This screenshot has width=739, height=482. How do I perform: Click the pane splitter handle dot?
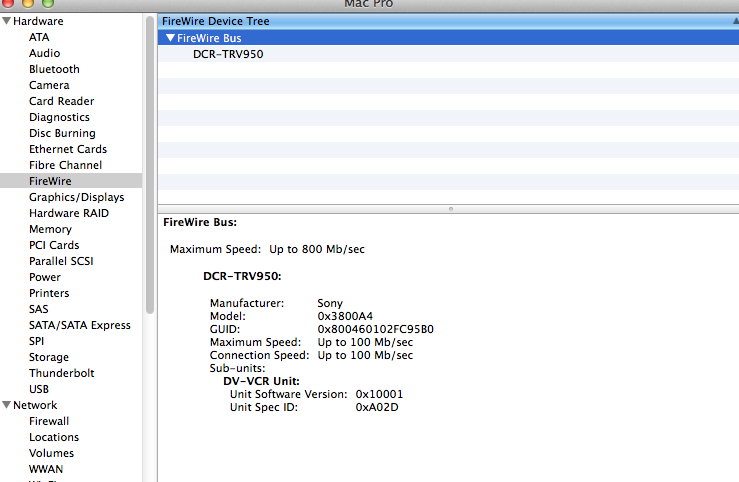(451, 209)
